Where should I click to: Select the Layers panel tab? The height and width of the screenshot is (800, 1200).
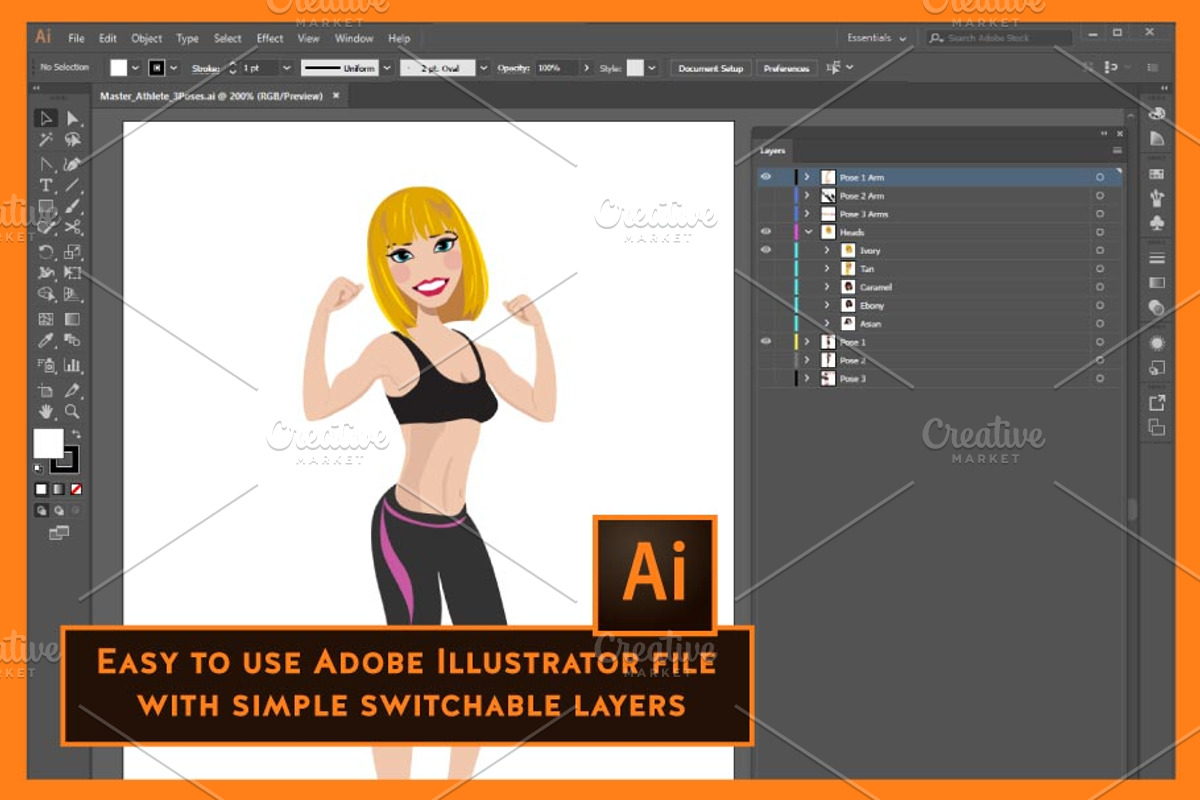[x=773, y=151]
